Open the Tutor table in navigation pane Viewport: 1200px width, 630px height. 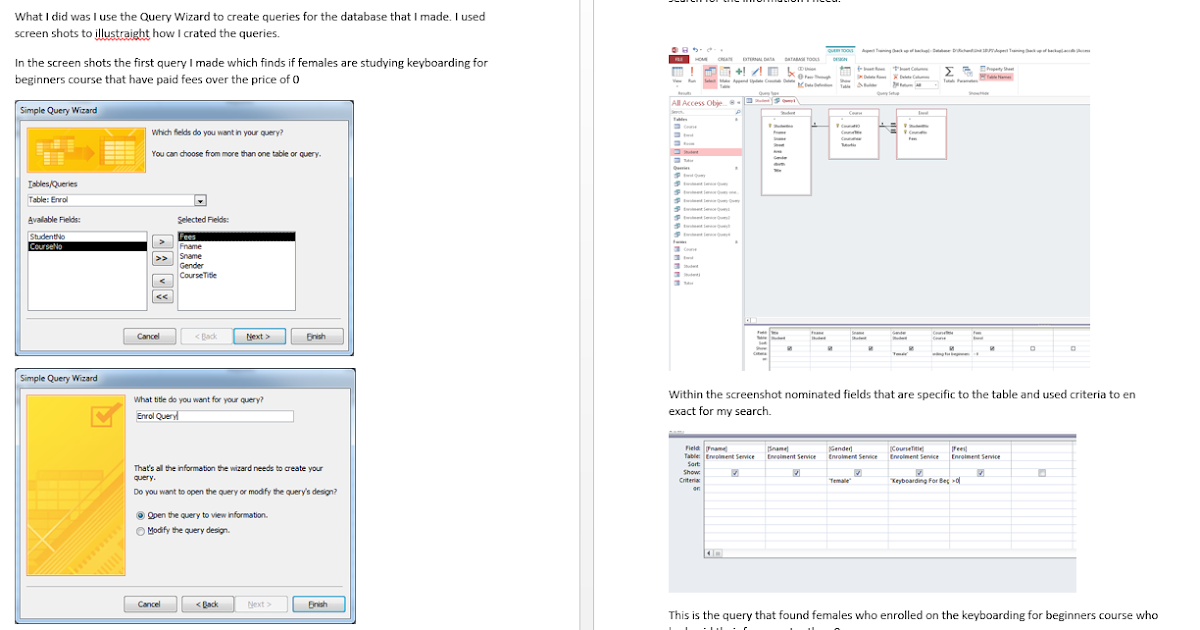(x=706, y=160)
